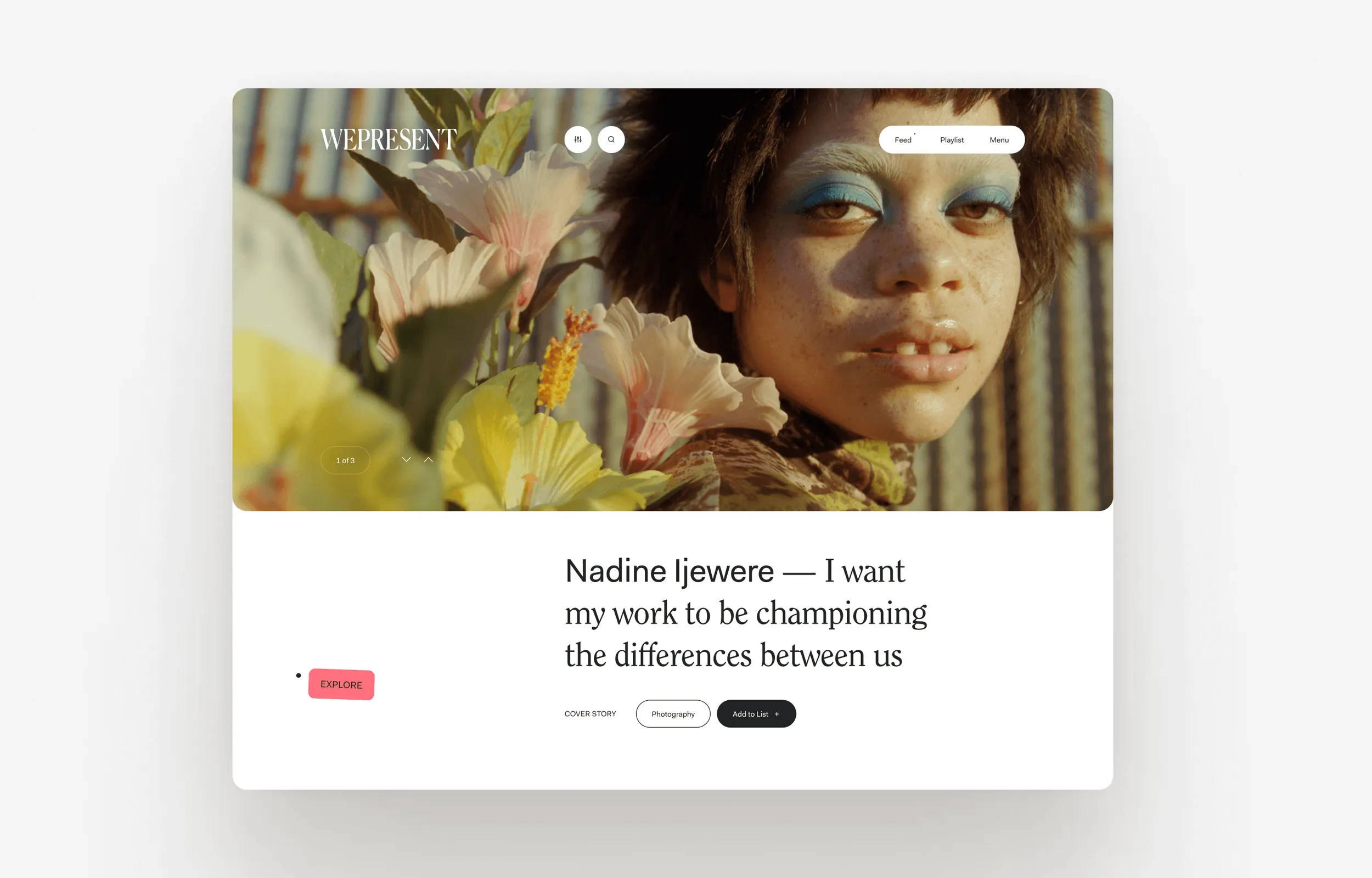Viewport: 1372px width, 878px height.
Task: Click the headline line "the differences between us"
Action: click(734, 656)
